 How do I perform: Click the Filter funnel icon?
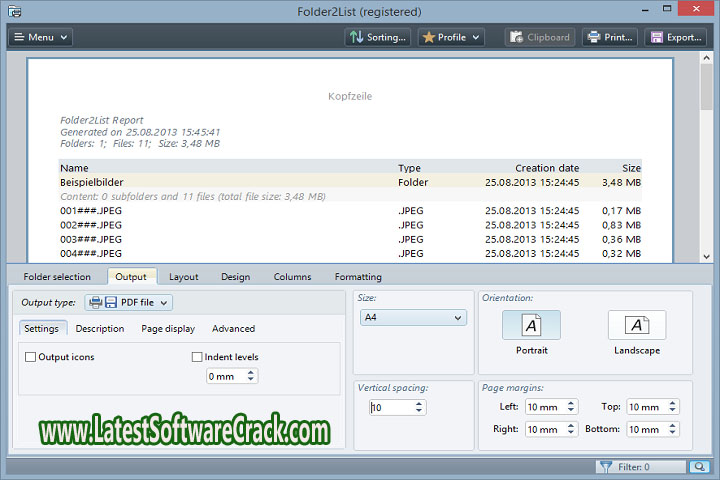pyautogui.click(x=605, y=466)
